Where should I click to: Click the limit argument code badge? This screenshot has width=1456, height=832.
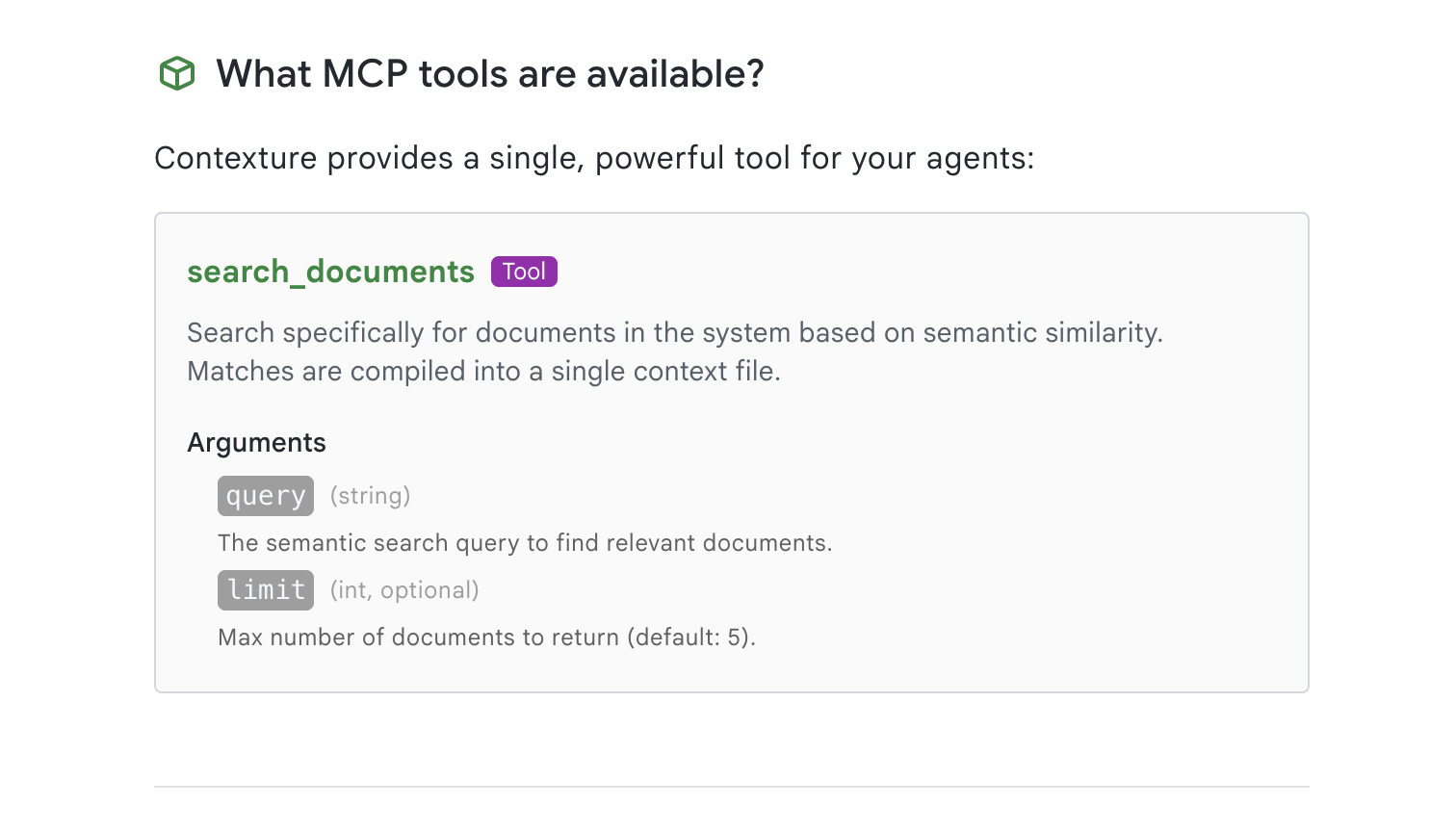(266, 590)
